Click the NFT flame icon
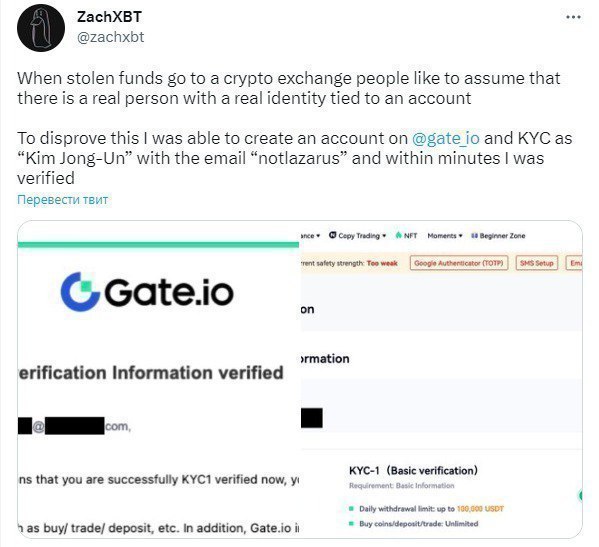 click(x=399, y=235)
